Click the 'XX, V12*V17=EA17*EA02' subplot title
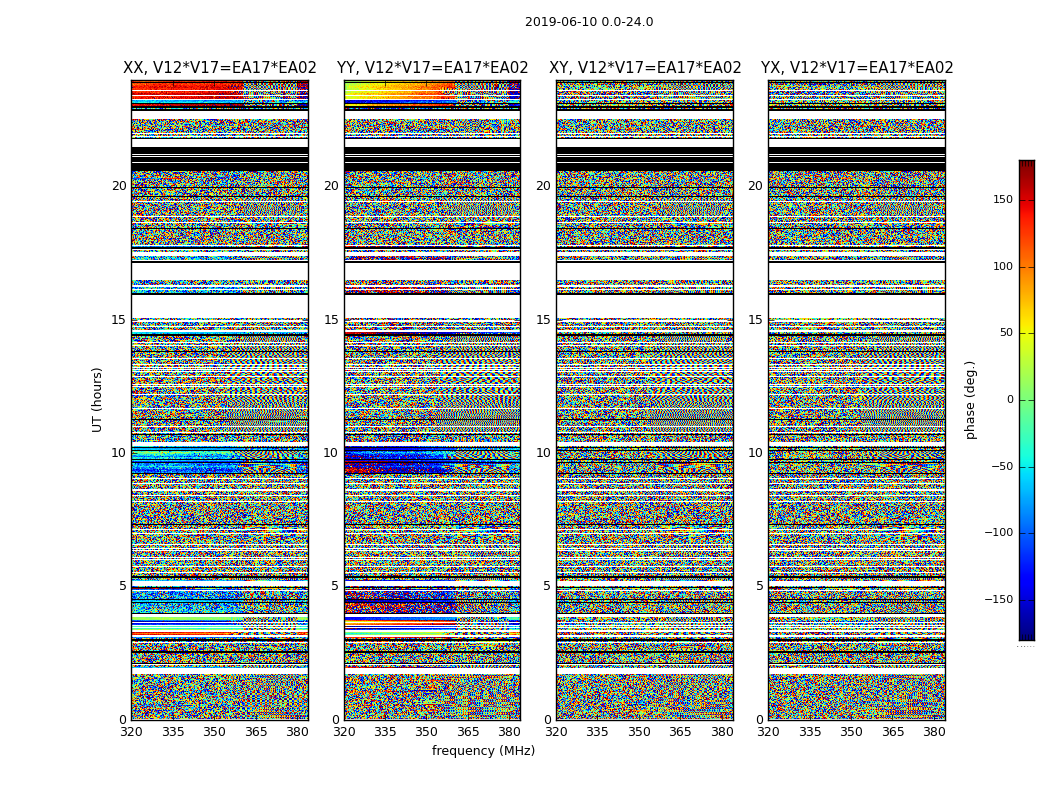This screenshot has height=800, width=1050. pos(220,68)
